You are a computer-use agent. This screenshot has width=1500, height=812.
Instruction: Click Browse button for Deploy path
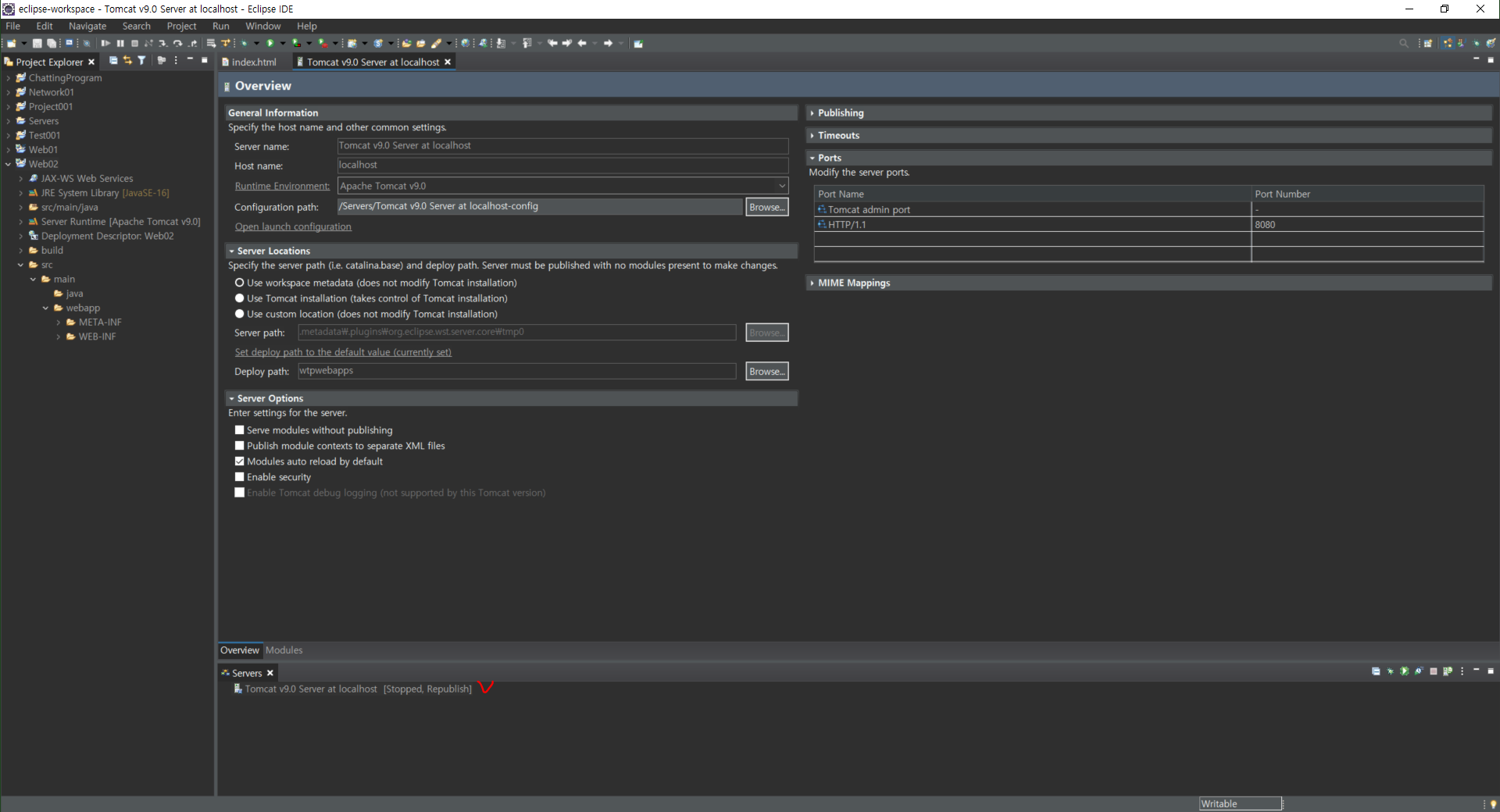pos(767,372)
